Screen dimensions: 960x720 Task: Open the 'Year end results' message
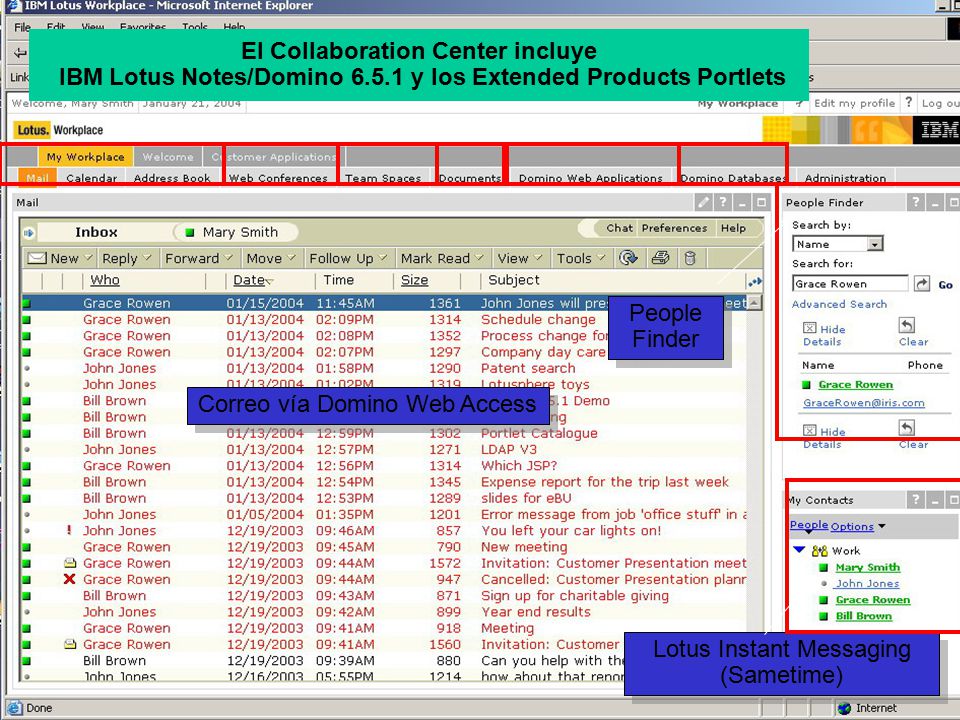pyautogui.click(x=384, y=612)
